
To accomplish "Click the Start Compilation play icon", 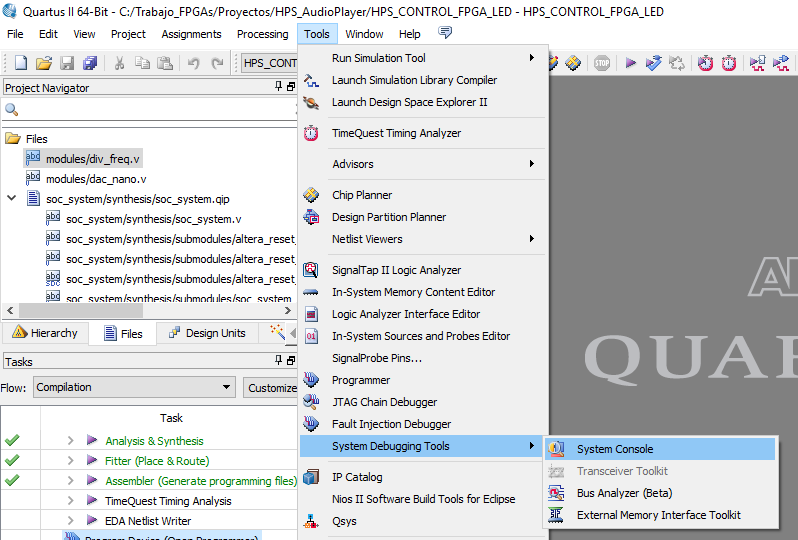I will coord(631,63).
